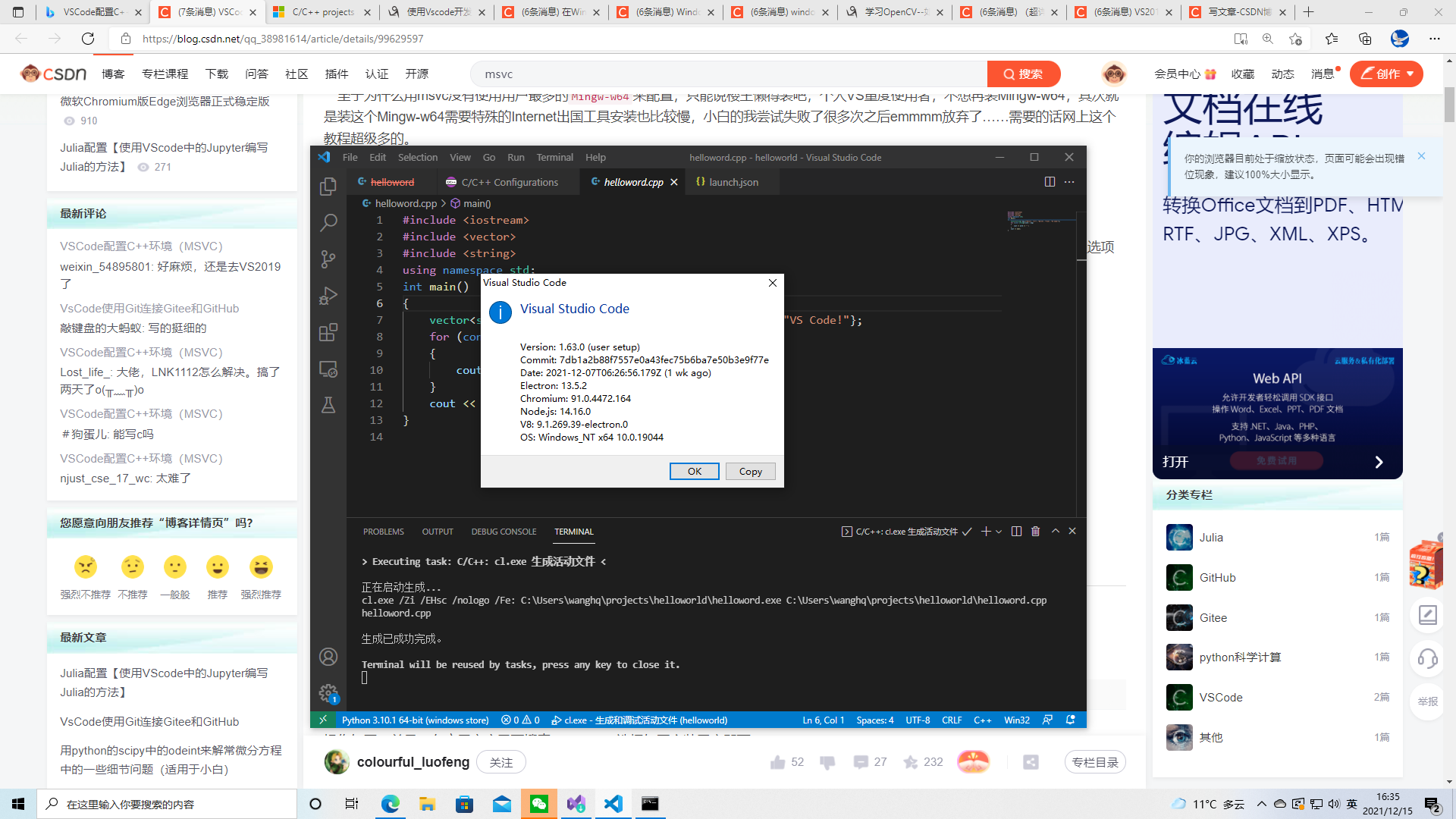Image resolution: width=1456 pixels, height=819 pixels.
Task: Open File Explorer from the Windows taskbar
Action: pos(428,804)
